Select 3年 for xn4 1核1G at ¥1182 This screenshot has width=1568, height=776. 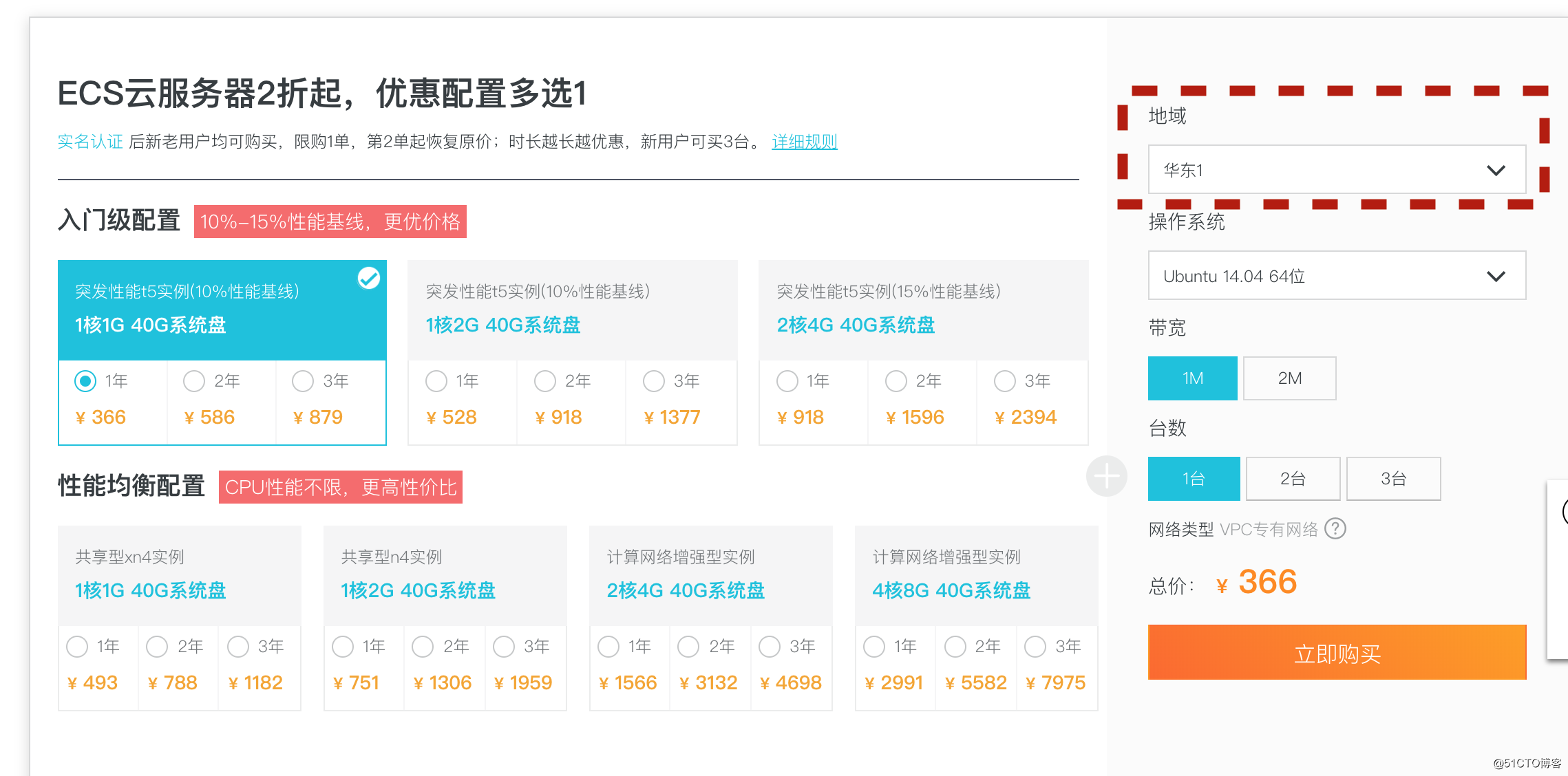pos(238,647)
